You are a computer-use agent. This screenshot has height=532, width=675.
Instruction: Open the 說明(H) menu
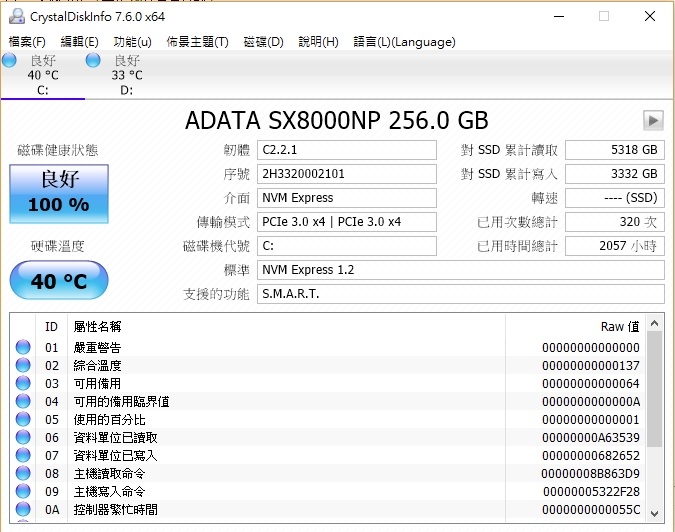[x=319, y=42]
